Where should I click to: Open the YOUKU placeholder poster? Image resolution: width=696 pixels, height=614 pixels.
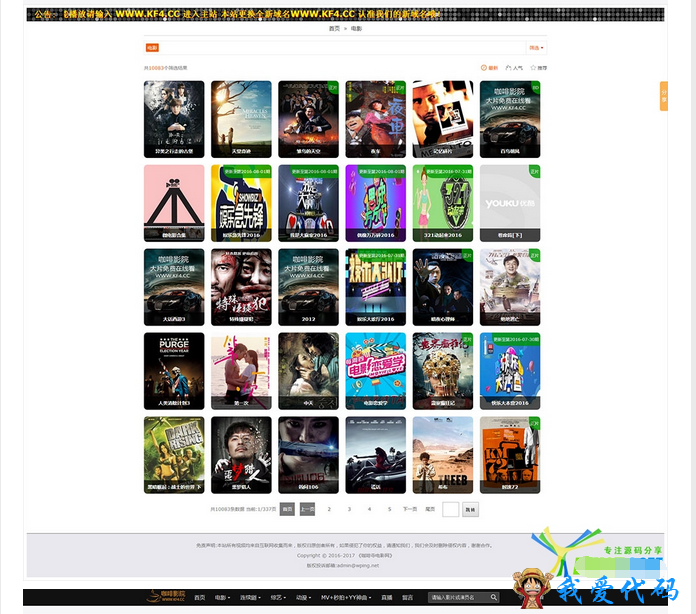[510, 203]
